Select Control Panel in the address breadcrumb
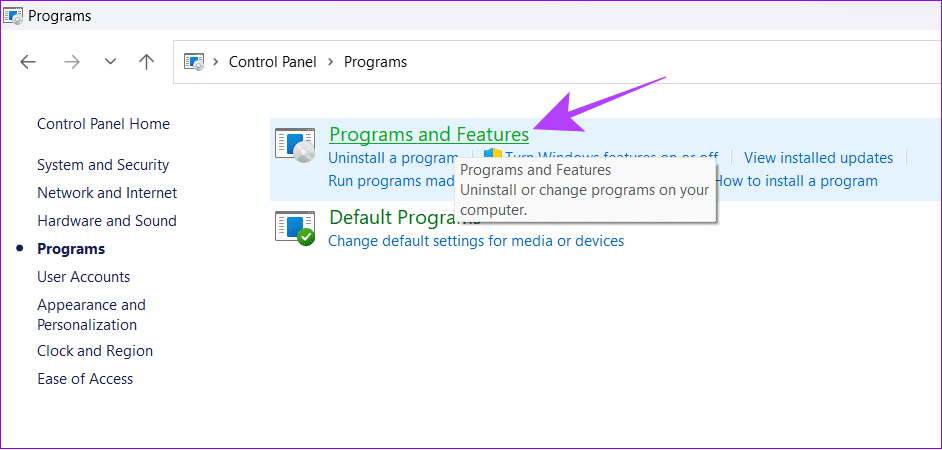The width and height of the screenshot is (942, 450). (x=273, y=62)
